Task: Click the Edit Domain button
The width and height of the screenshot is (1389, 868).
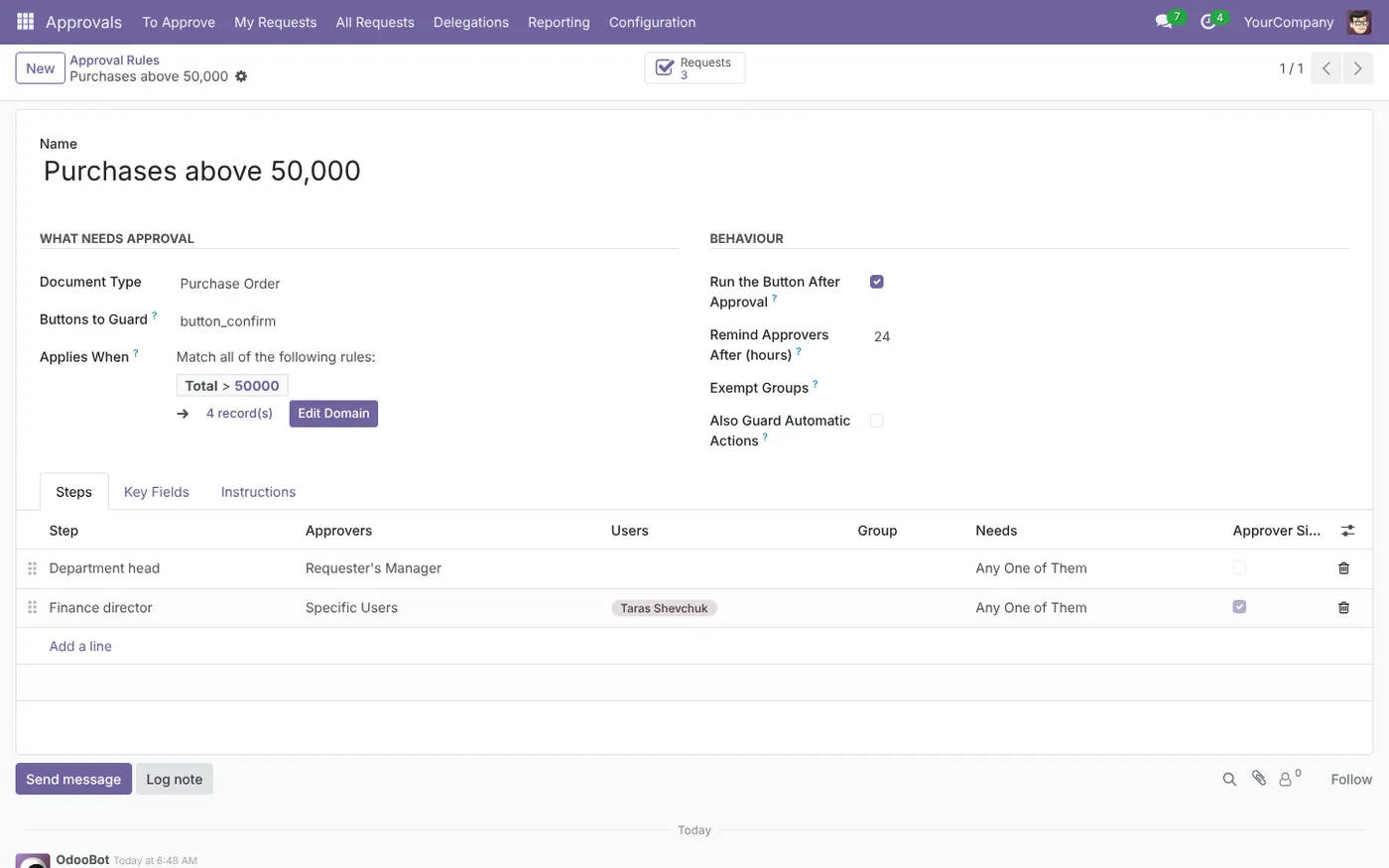Action: pos(333,414)
